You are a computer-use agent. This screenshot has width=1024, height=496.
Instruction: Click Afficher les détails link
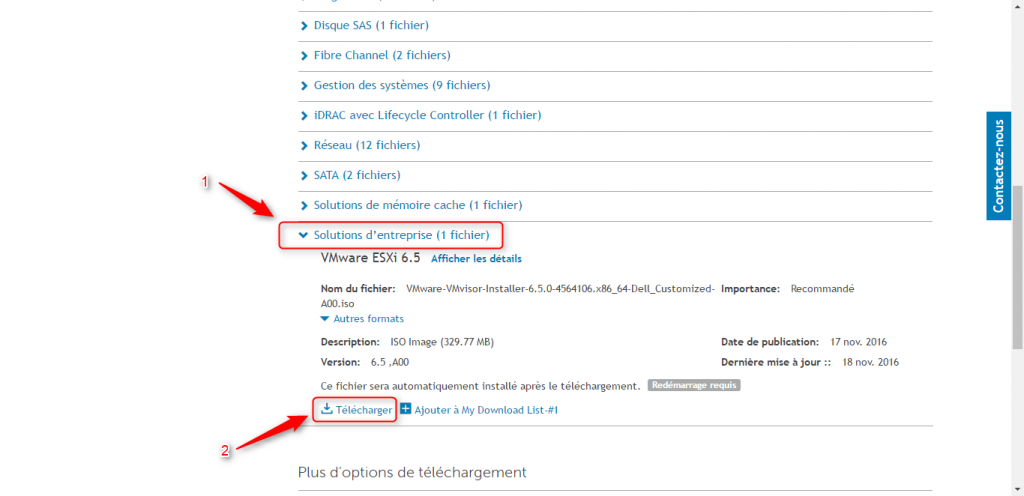[x=476, y=259]
